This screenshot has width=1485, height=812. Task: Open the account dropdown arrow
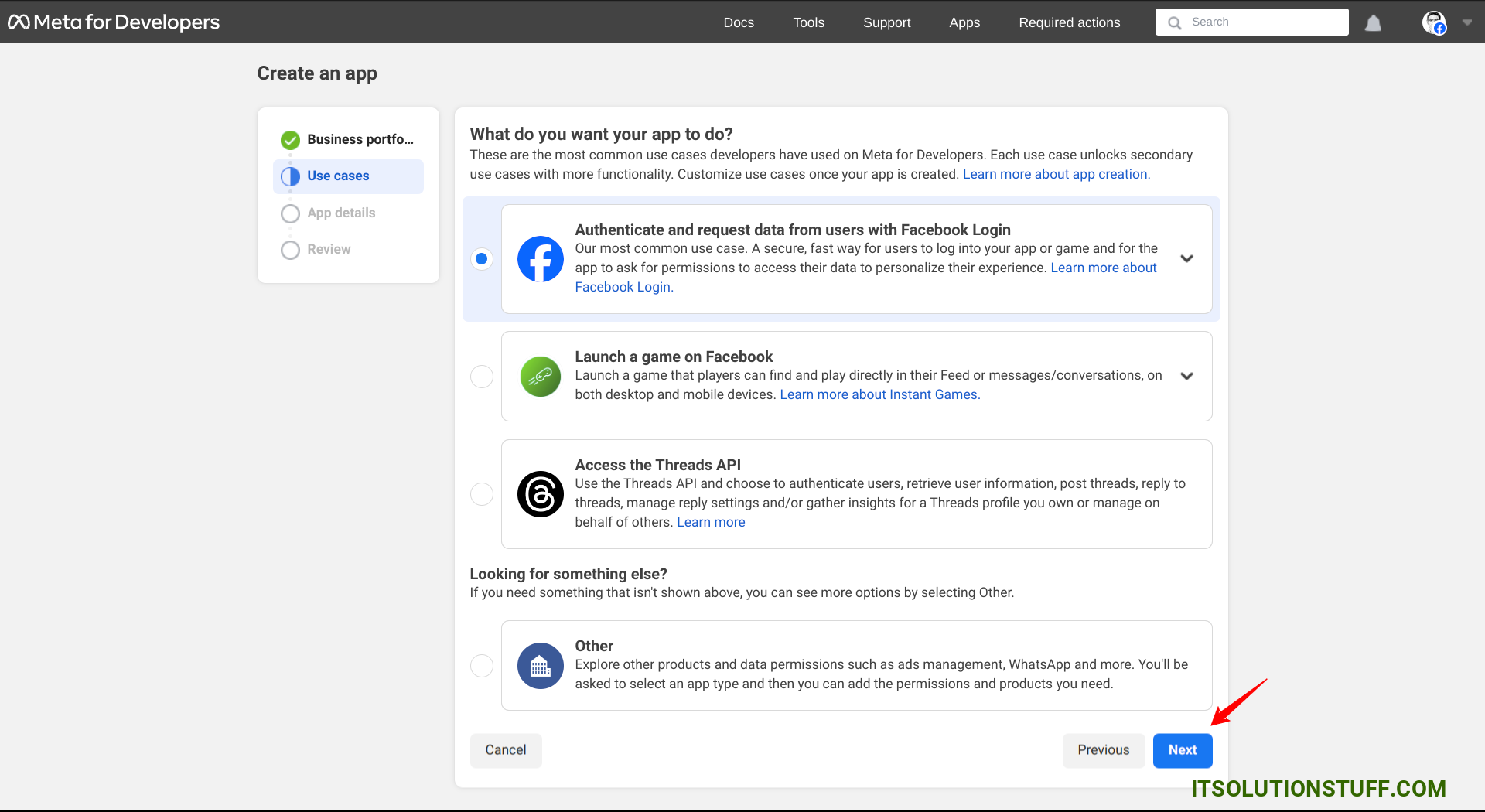(1466, 22)
